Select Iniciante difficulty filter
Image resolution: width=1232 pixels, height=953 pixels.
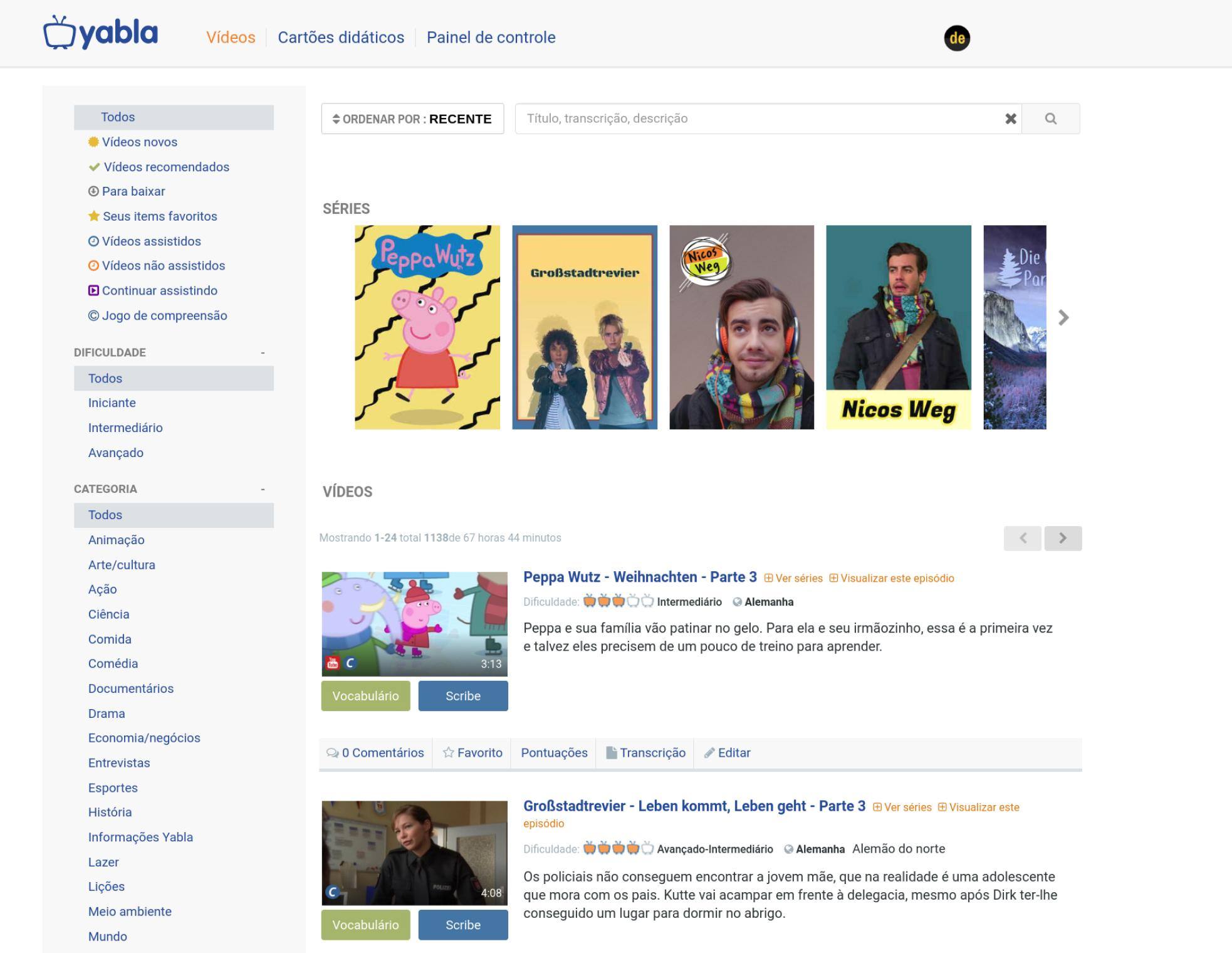tap(112, 403)
